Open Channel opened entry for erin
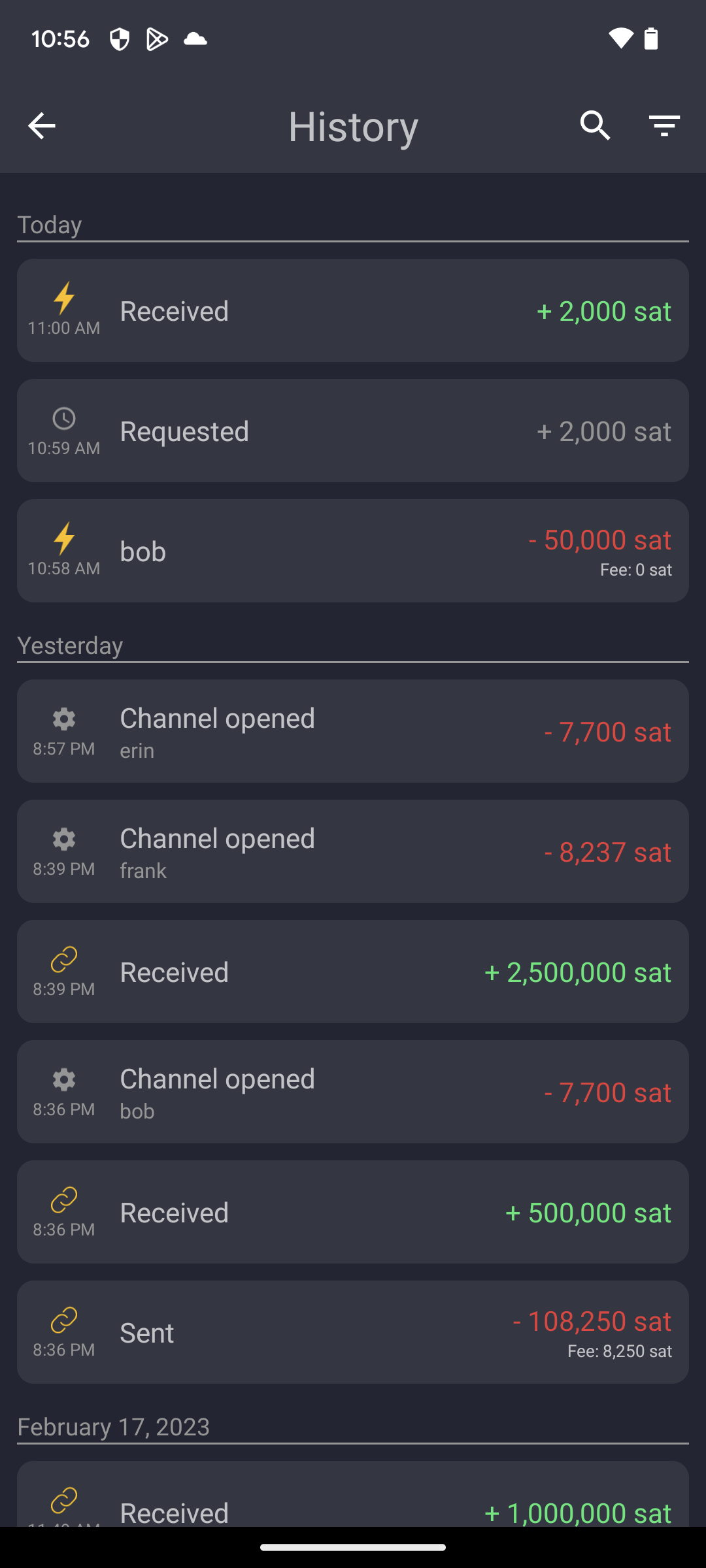The image size is (706, 1568). coord(353,732)
